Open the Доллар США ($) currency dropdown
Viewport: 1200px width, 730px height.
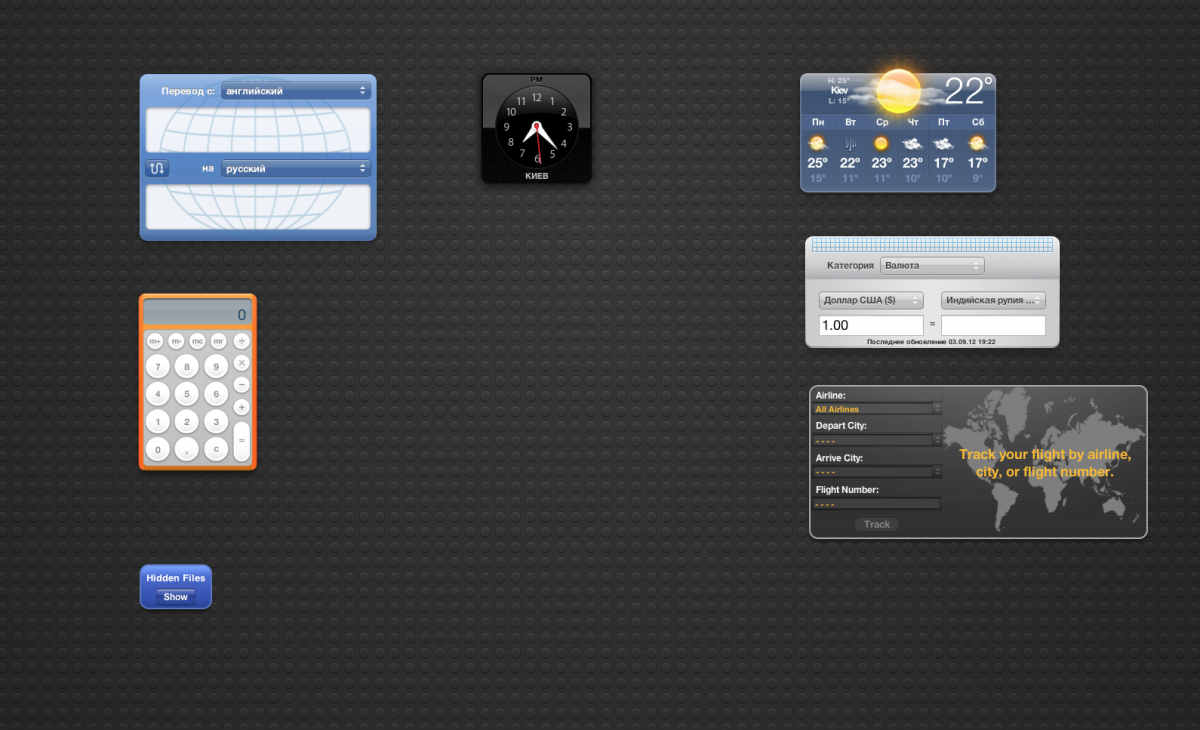pyautogui.click(x=871, y=300)
